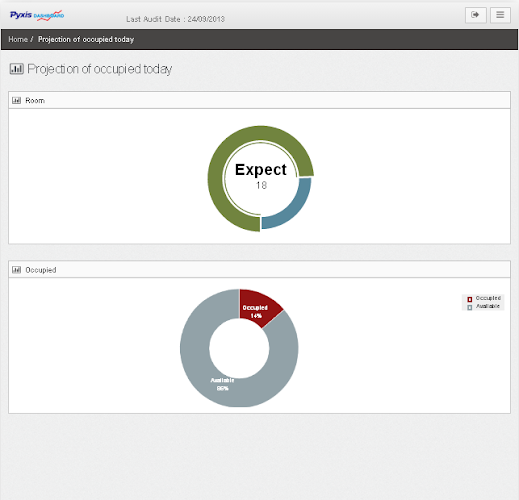Click the logout arrow icon button
The width and height of the screenshot is (519, 500).
tap(476, 15)
